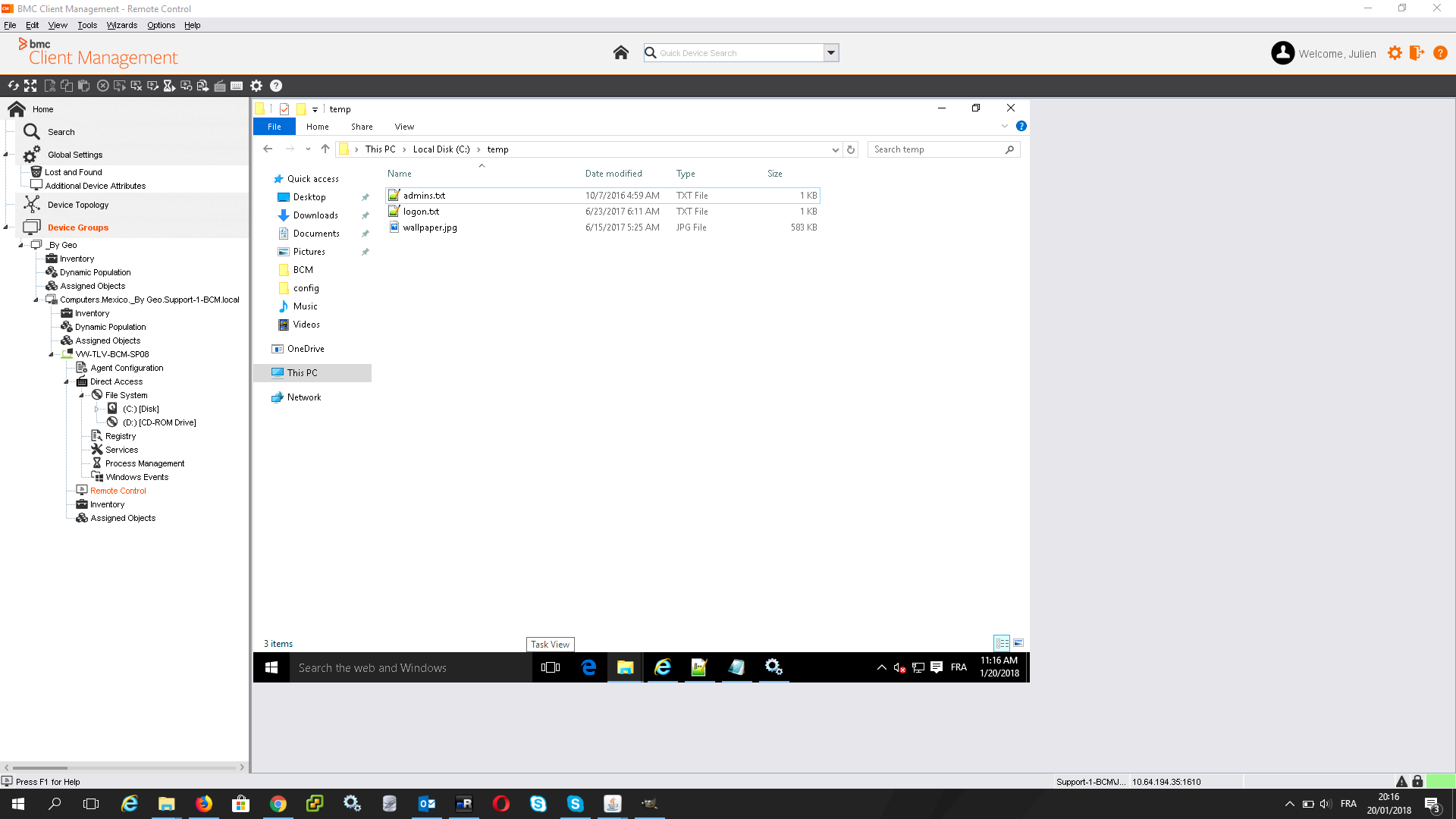
Task: Select Device Topology in the left panel
Action: (x=78, y=205)
